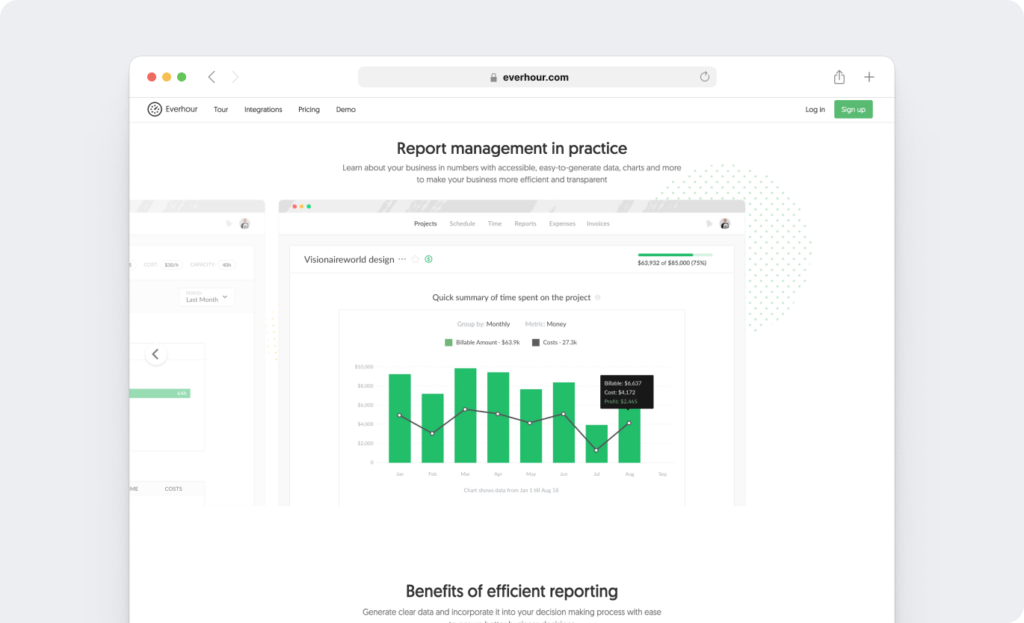Toggle the star to favorite Visionaireworld design

click(415, 259)
